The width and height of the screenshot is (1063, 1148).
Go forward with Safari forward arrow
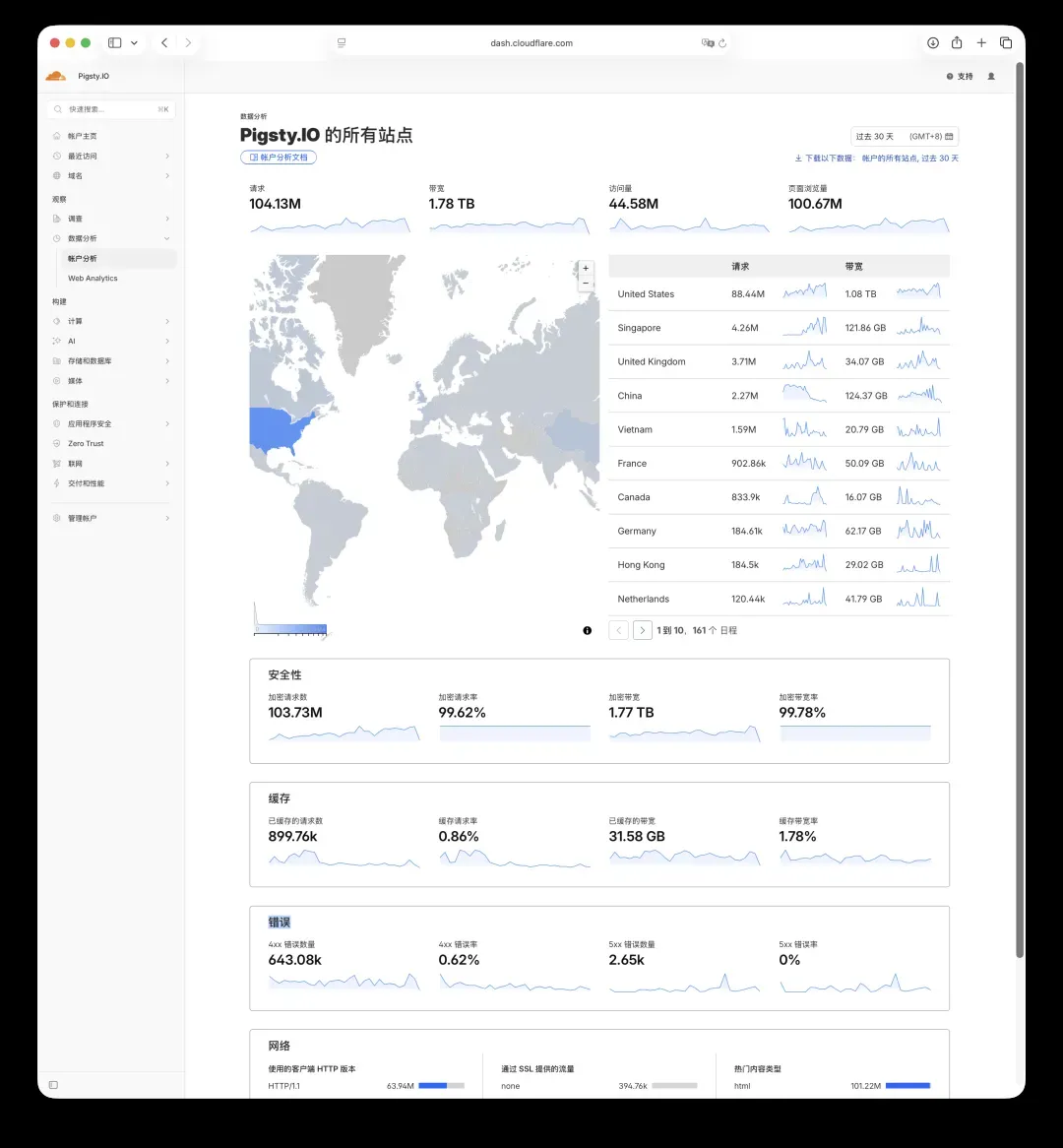pyautogui.click(x=188, y=43)
